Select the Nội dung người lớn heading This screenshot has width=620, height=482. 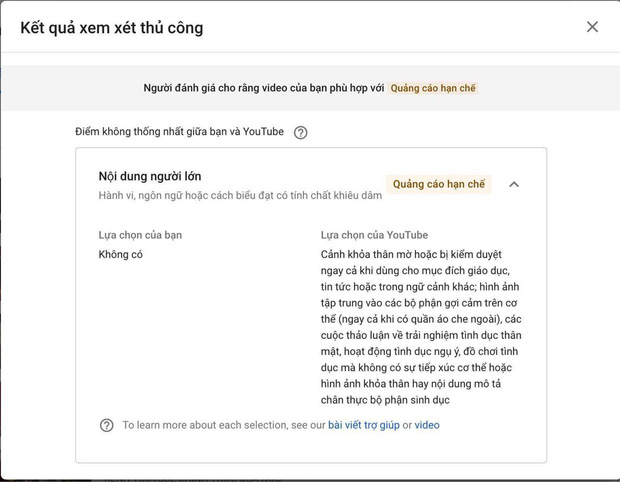(150, 176)
